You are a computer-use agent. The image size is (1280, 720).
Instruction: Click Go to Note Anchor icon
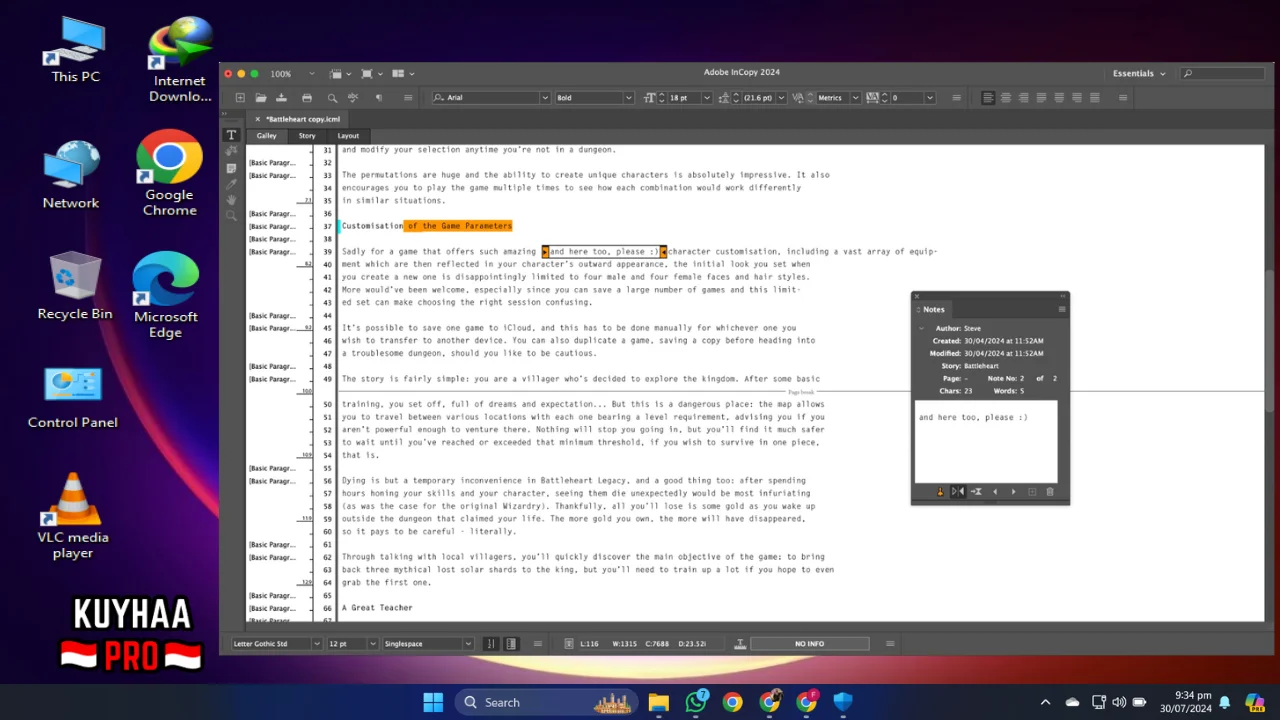pos(976,492)
